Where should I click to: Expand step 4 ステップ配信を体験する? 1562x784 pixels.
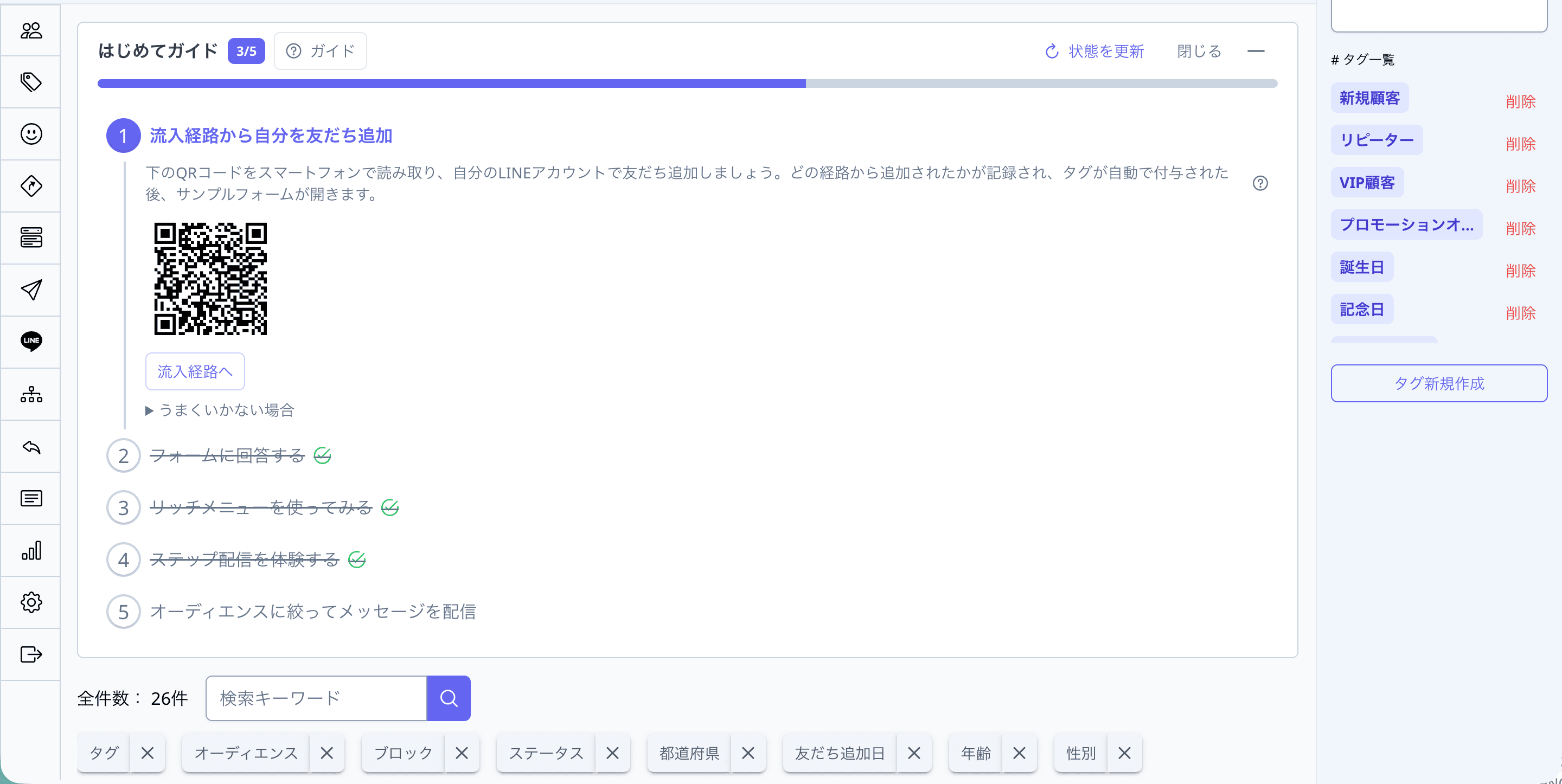tap(245, 560)
